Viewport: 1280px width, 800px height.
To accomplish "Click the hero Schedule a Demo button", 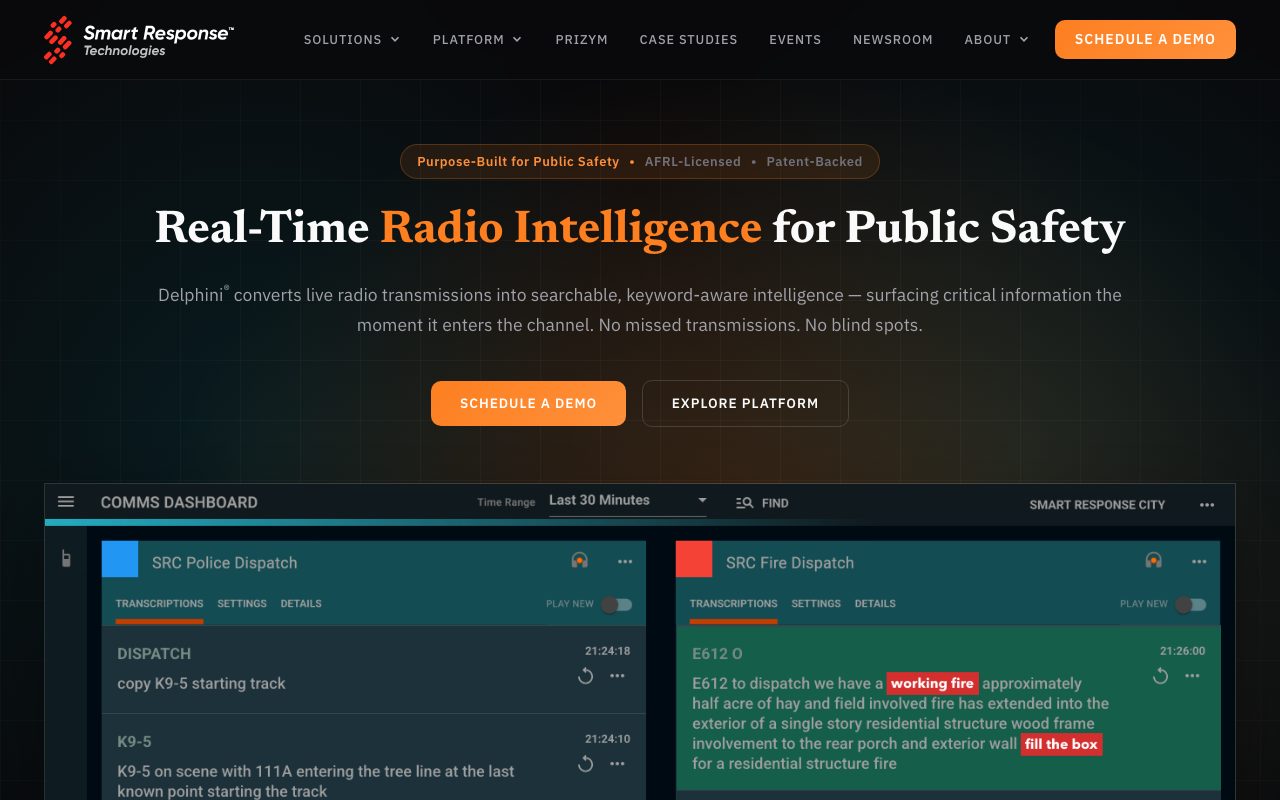I will 528,403.
